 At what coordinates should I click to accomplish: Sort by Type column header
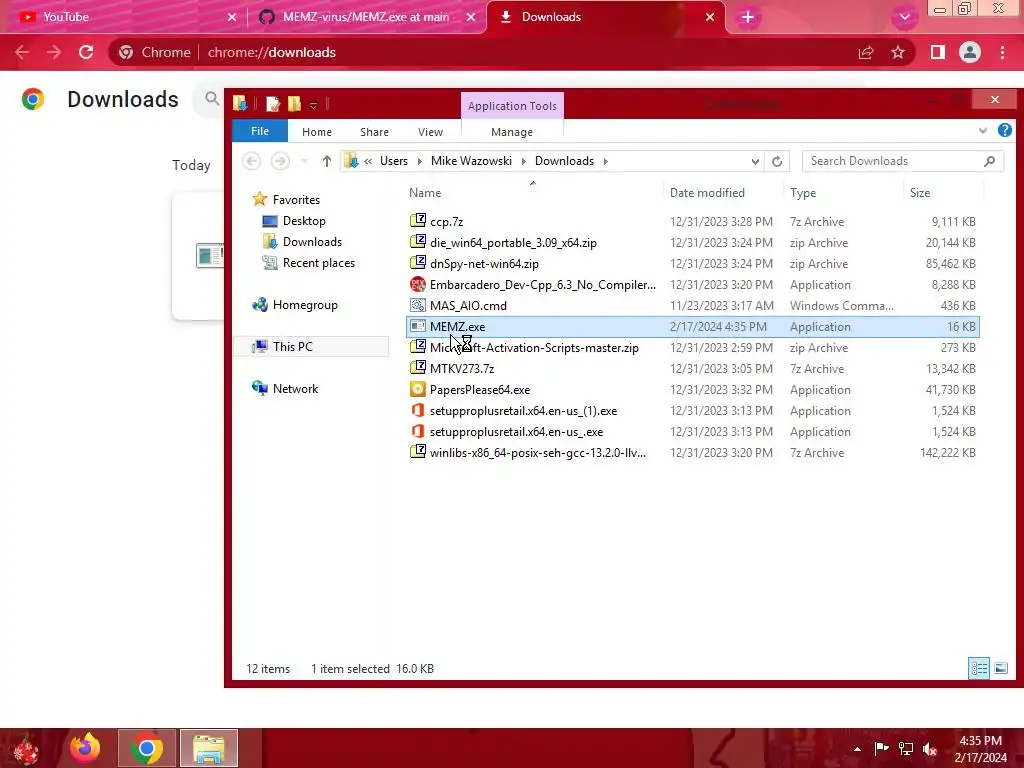point(803,193)
